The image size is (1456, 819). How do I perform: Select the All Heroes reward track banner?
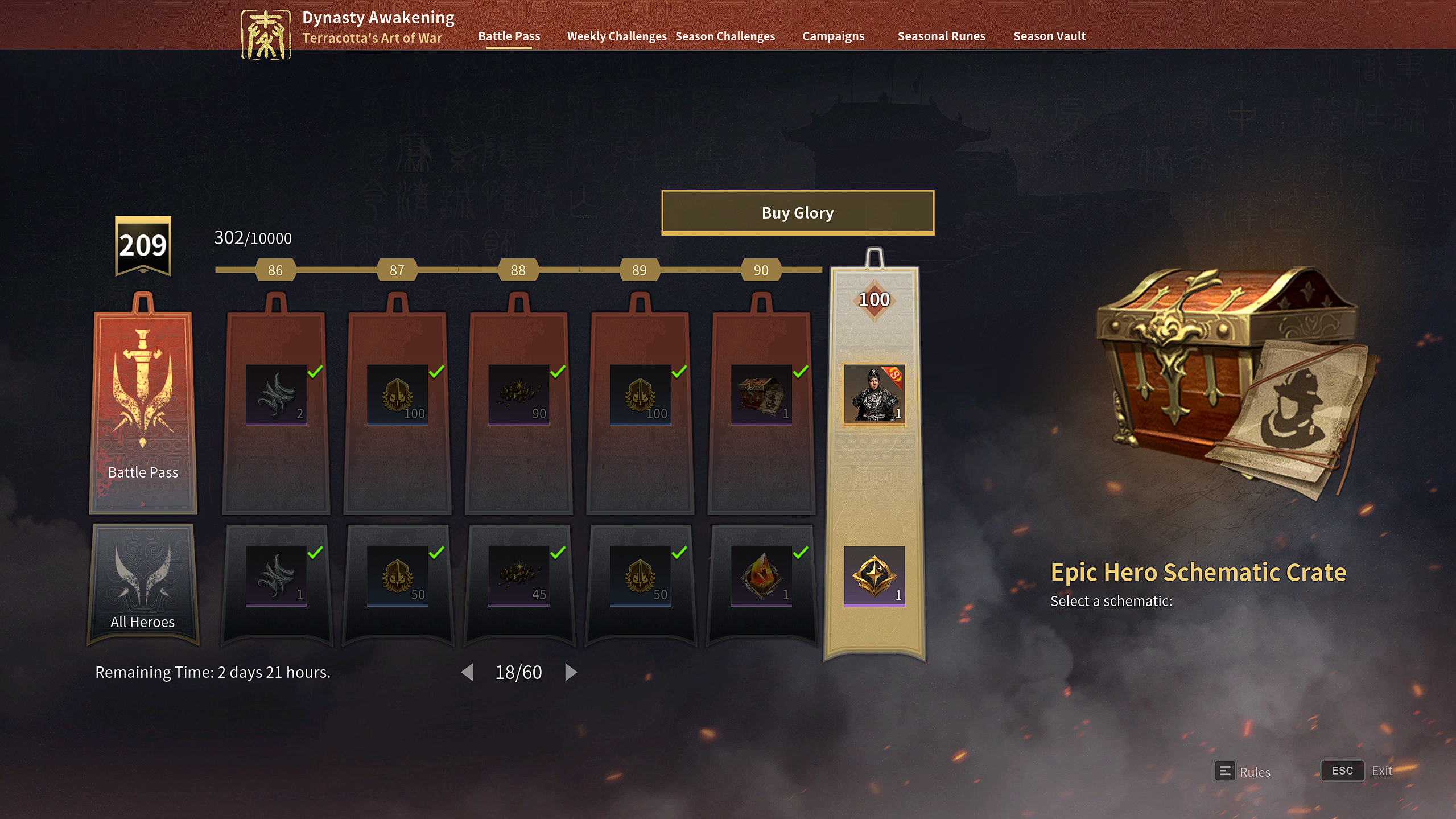pos(143,585)
